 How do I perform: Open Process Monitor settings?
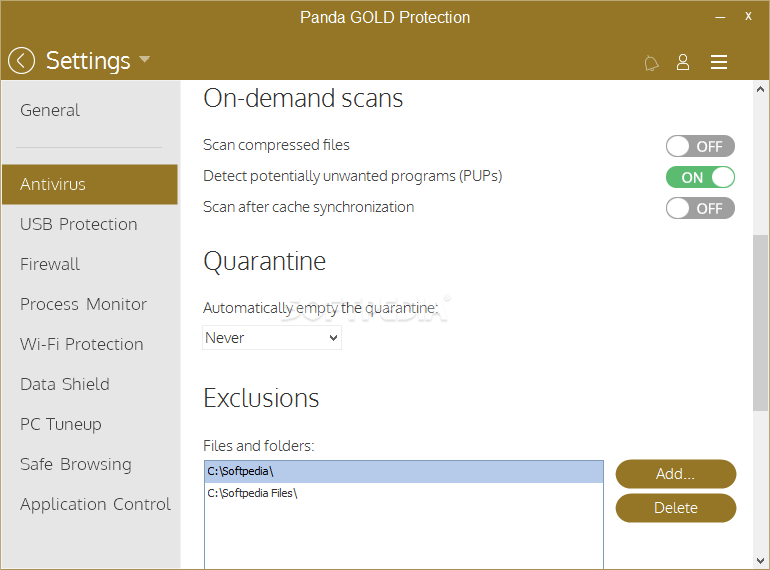coord(83,304)
